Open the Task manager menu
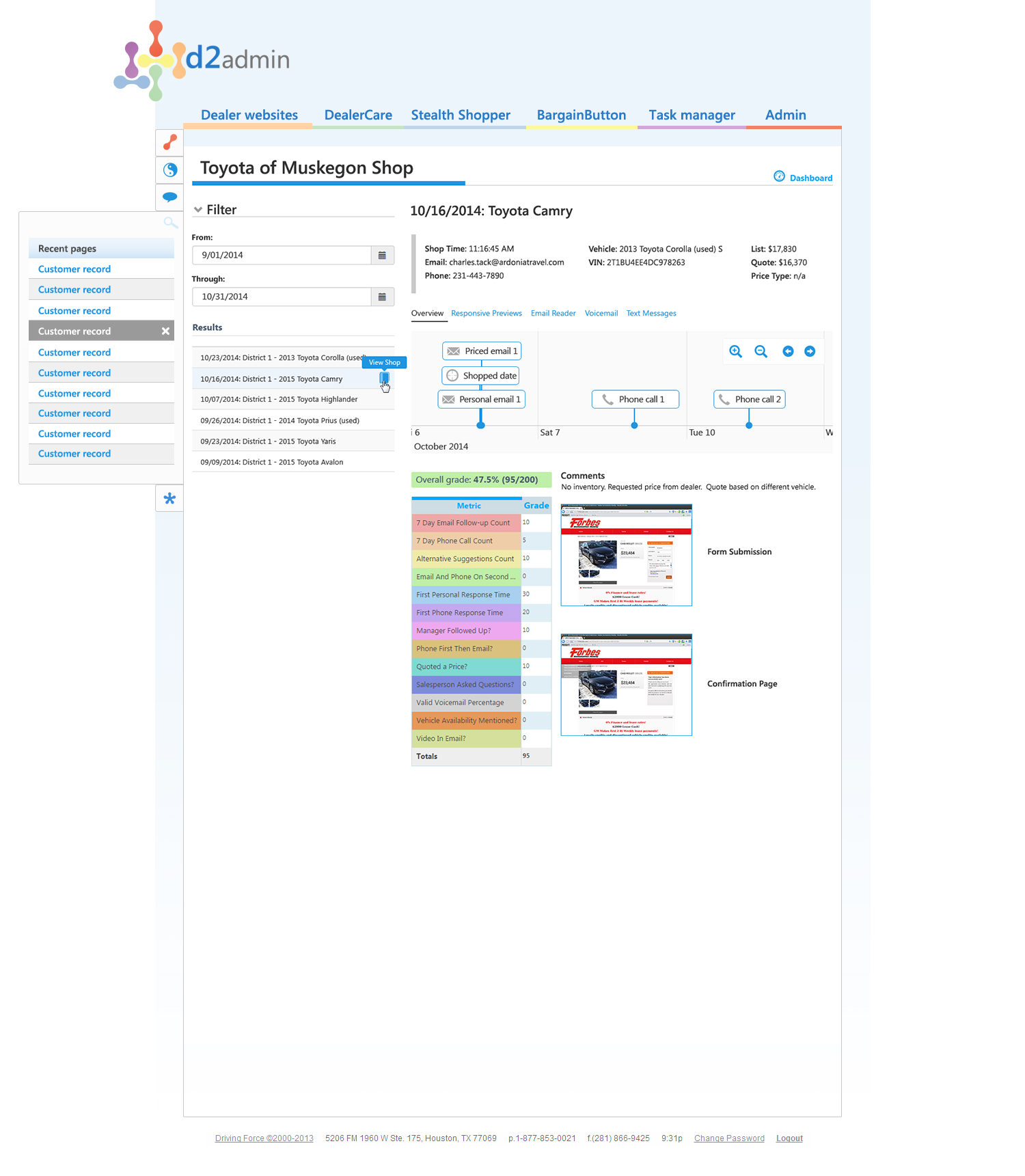Screen dimensions: 1025x1176 [692, 115]
